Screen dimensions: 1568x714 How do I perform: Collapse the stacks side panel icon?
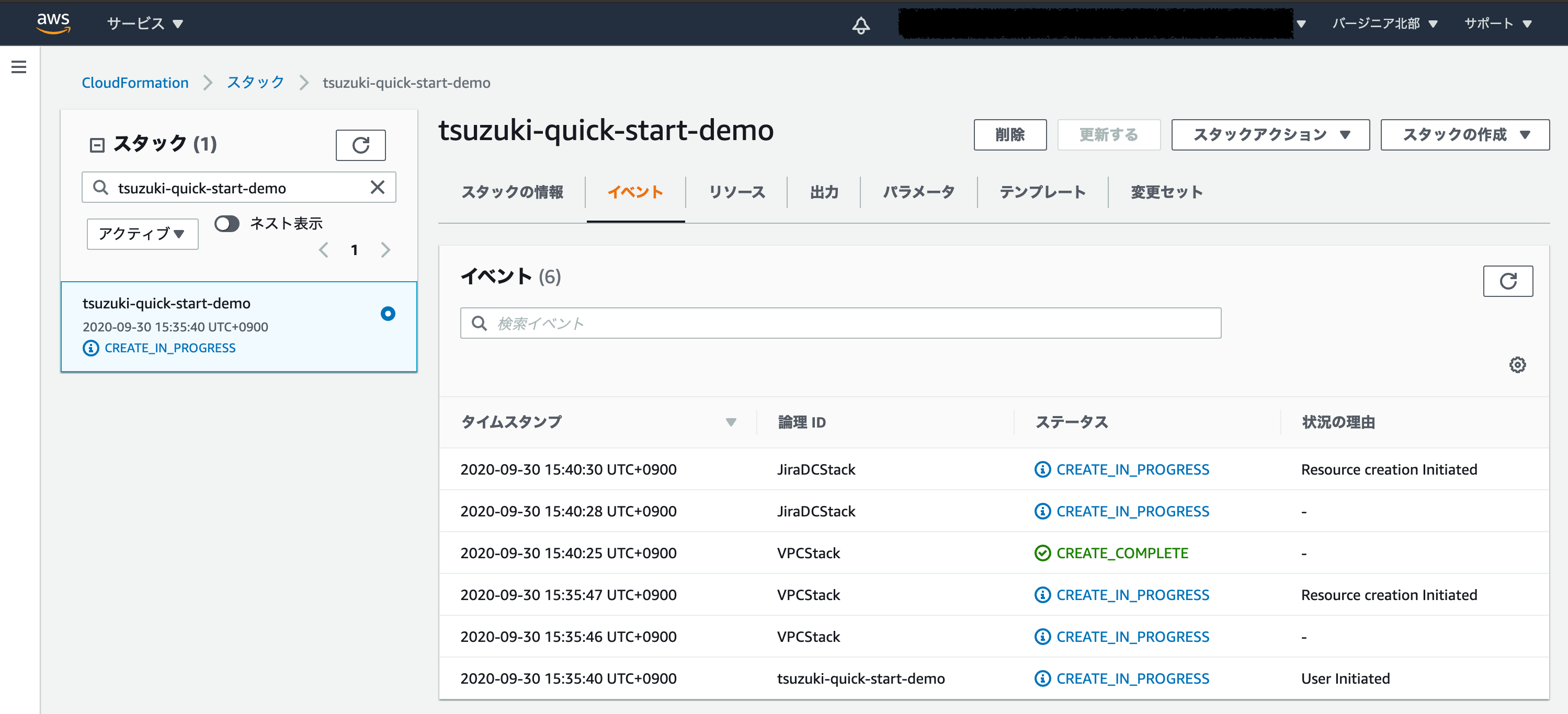[97, 145]
